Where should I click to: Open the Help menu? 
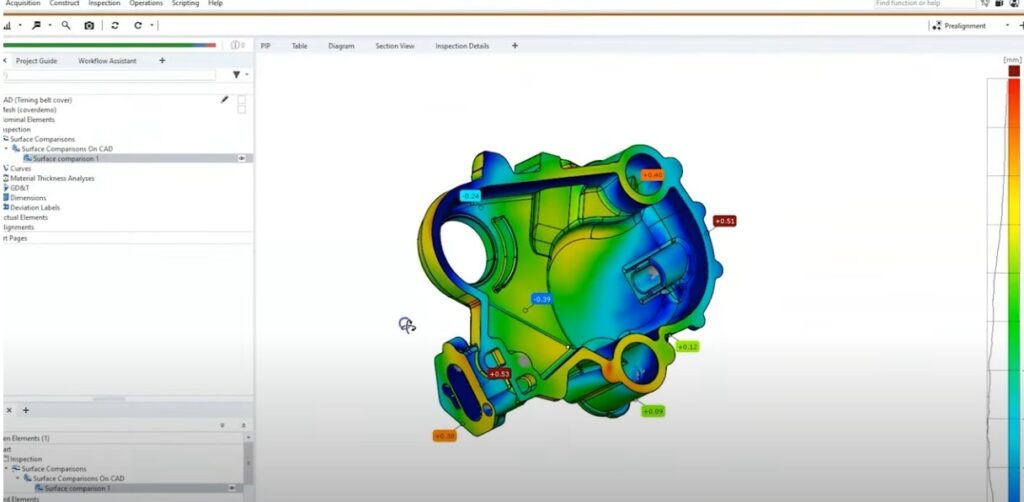coord(215,3)
